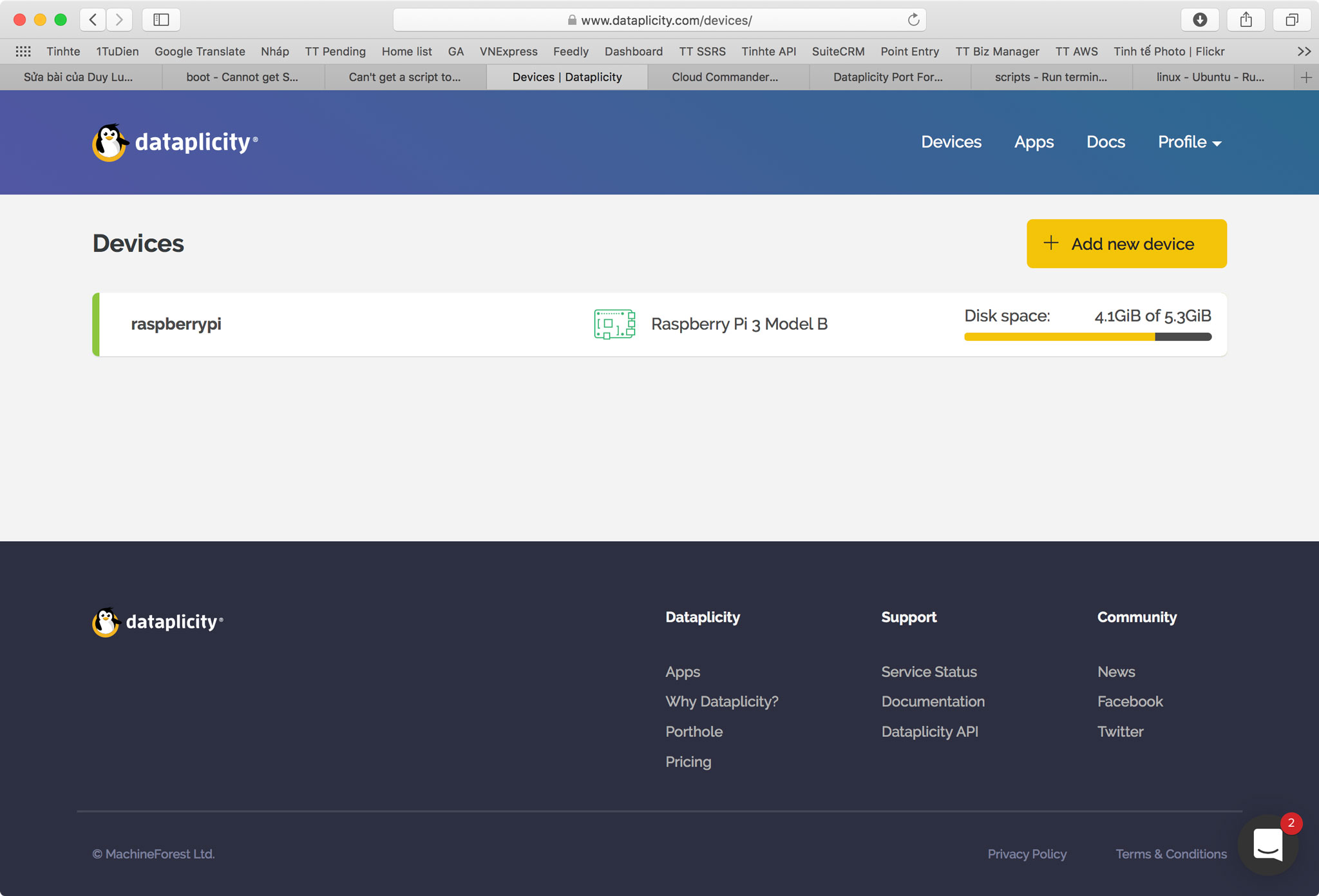Open the Dashboard bookmark
The width and height of the screenshot is (1319, 896).
(x=634, y=52)
